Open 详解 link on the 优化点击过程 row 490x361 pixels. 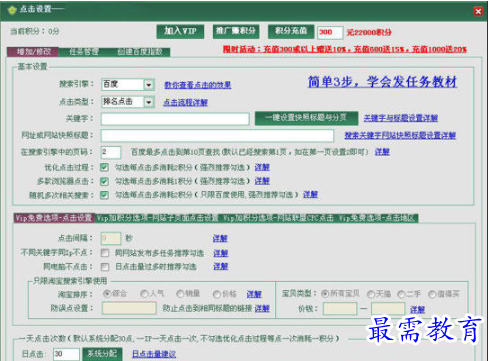(x=262, y=167)
